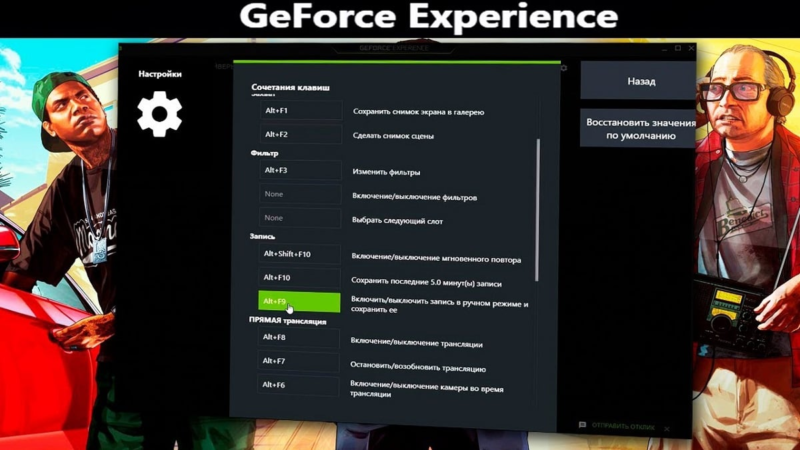This screenshot has width=800, height=450.
Task: Select the Alt+F1 screenshot shortcut field
Action: point(299,110)
